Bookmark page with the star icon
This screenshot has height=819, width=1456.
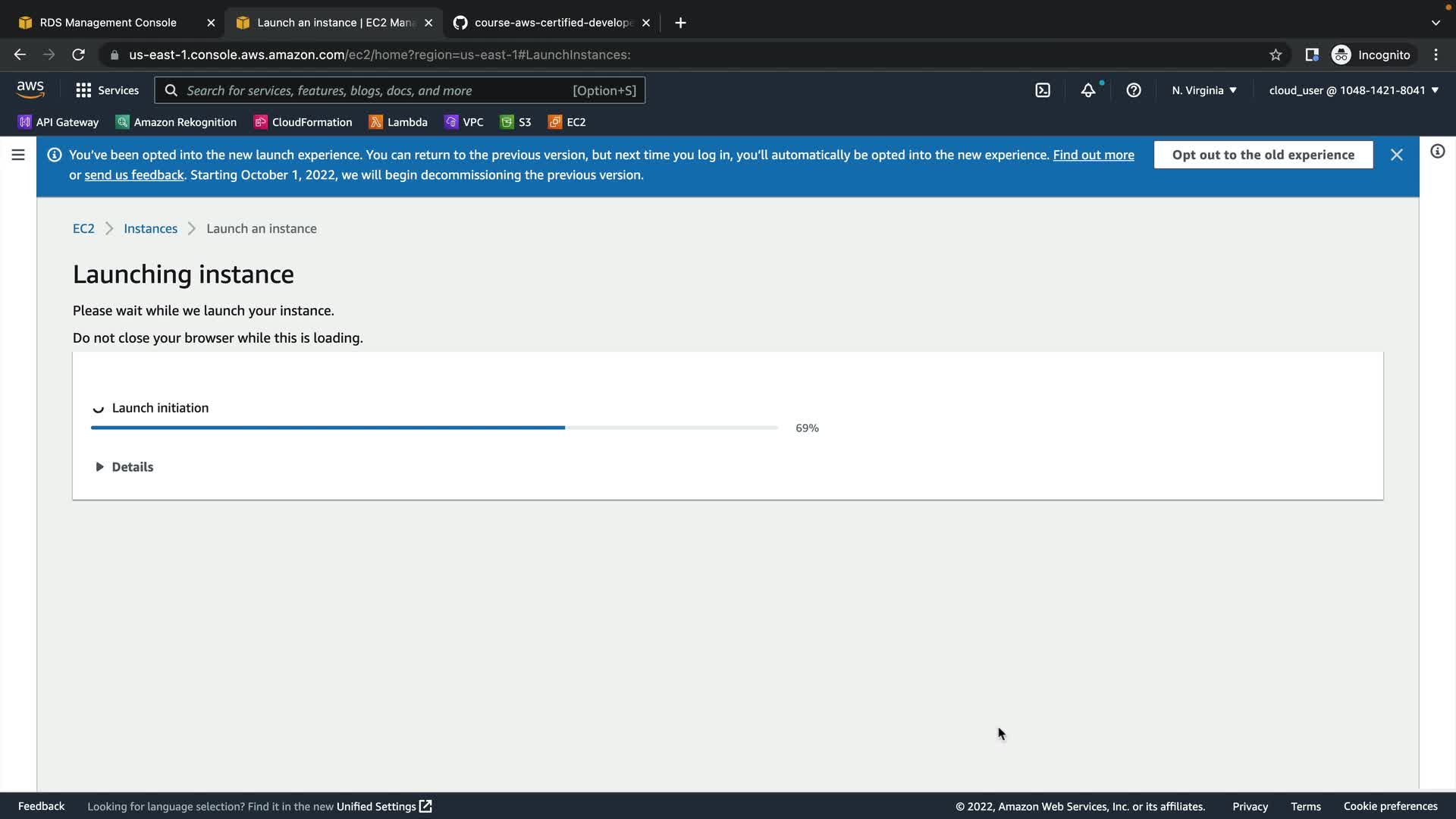coord(1276,55)
